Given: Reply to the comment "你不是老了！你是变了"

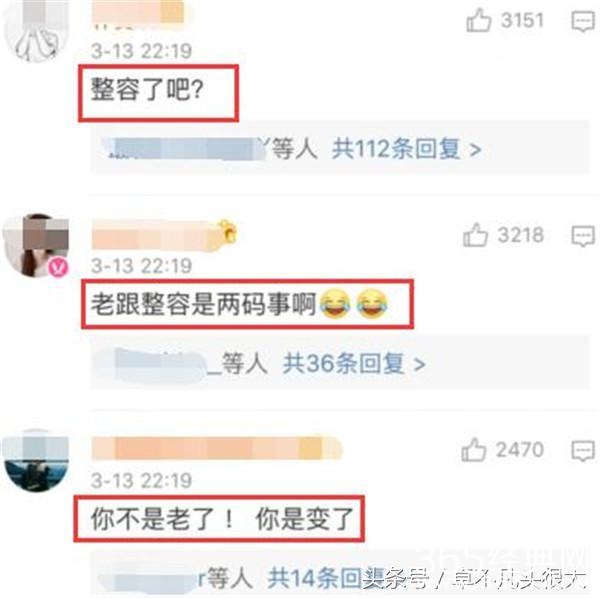Looking at the screenshot, I should 583,451.
